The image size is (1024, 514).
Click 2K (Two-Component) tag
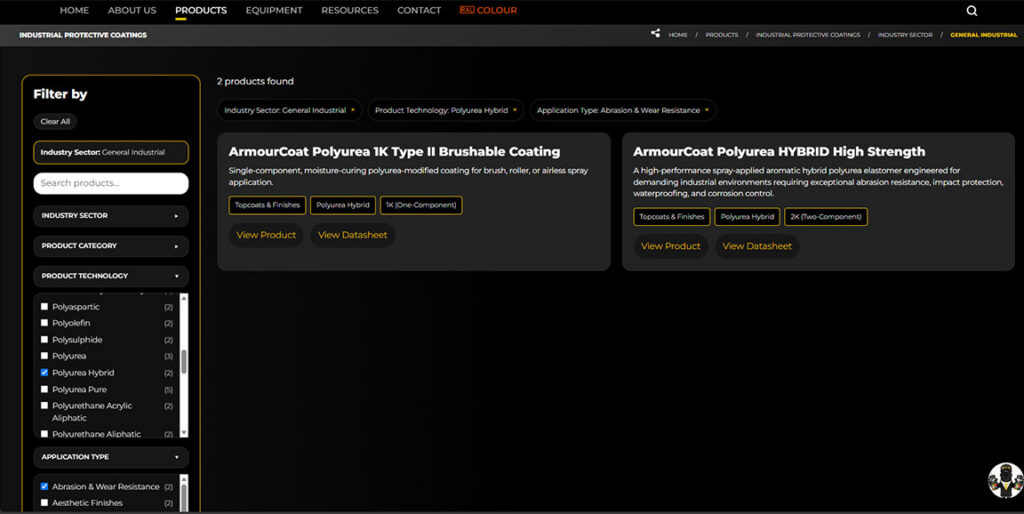pos(826,217)
